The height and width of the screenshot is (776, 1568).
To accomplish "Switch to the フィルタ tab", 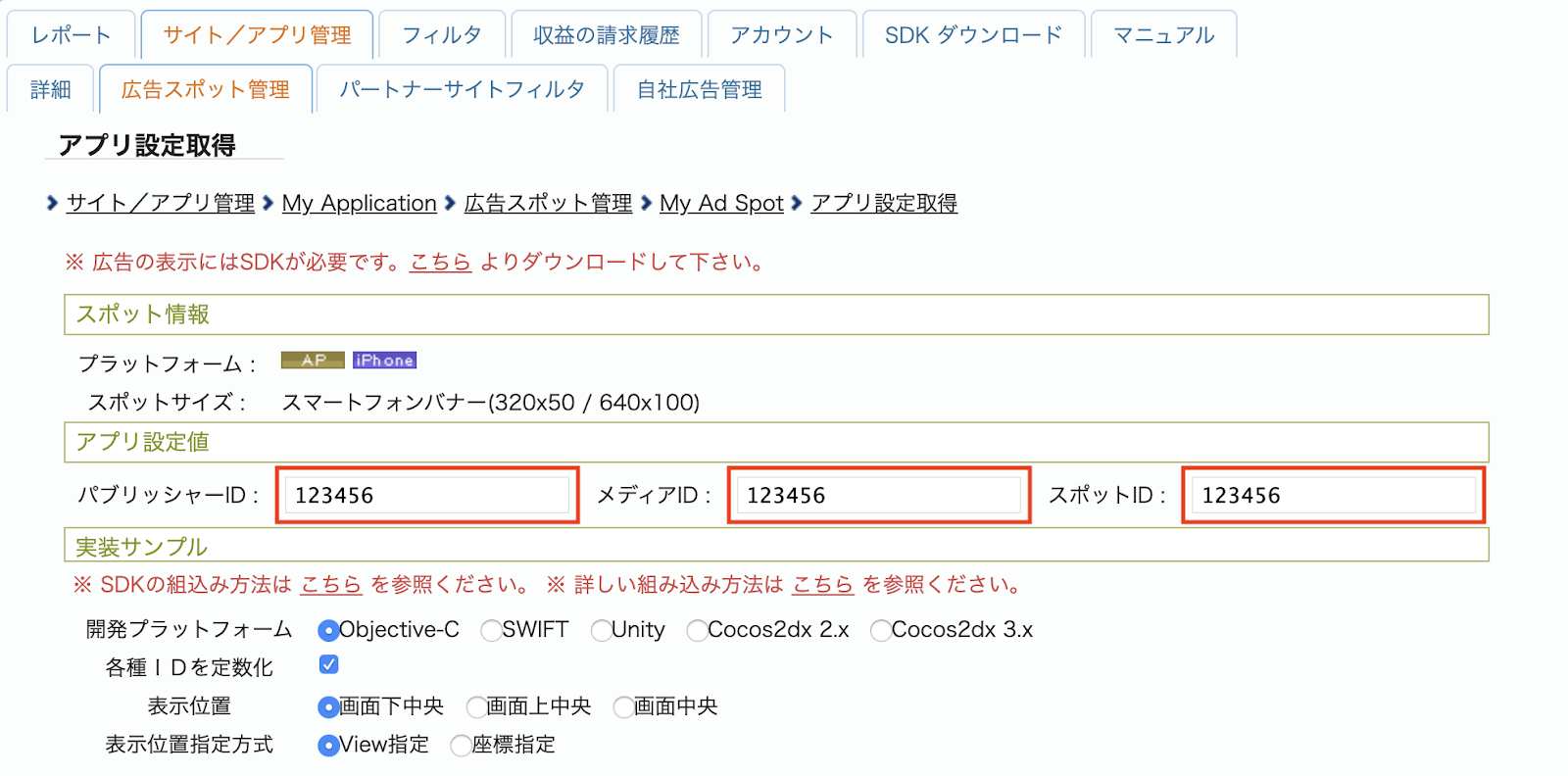I will tap(442, 35).
